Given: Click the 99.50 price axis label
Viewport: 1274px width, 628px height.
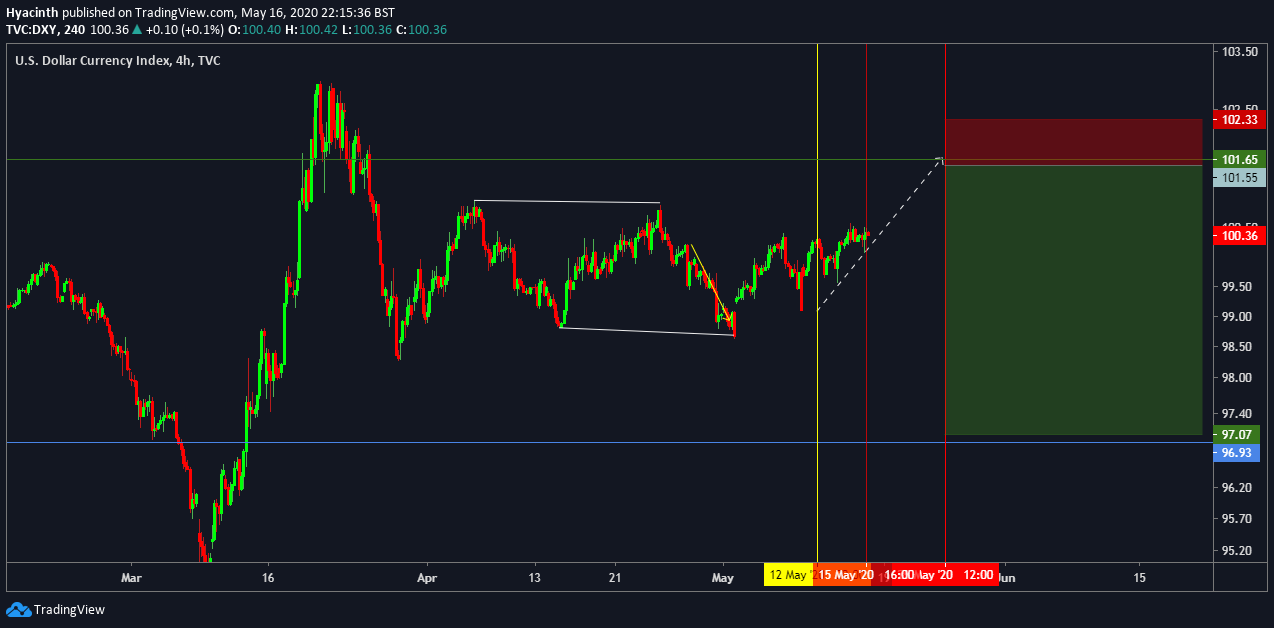Looking at the screenshot, I should 1239,287.
